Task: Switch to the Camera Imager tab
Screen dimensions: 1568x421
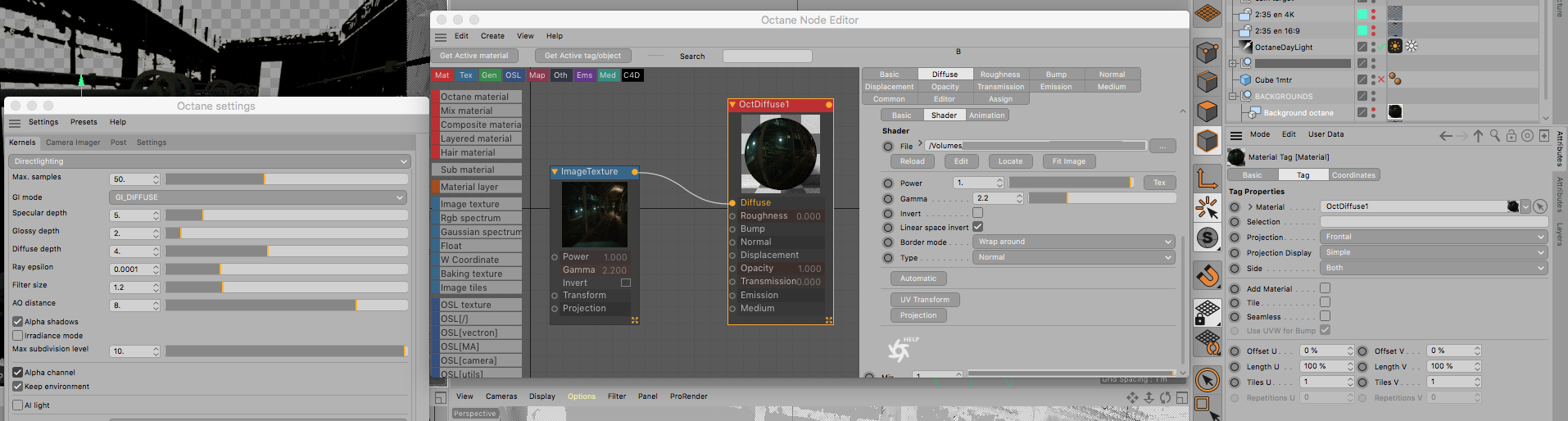Action: click(73, 143)
